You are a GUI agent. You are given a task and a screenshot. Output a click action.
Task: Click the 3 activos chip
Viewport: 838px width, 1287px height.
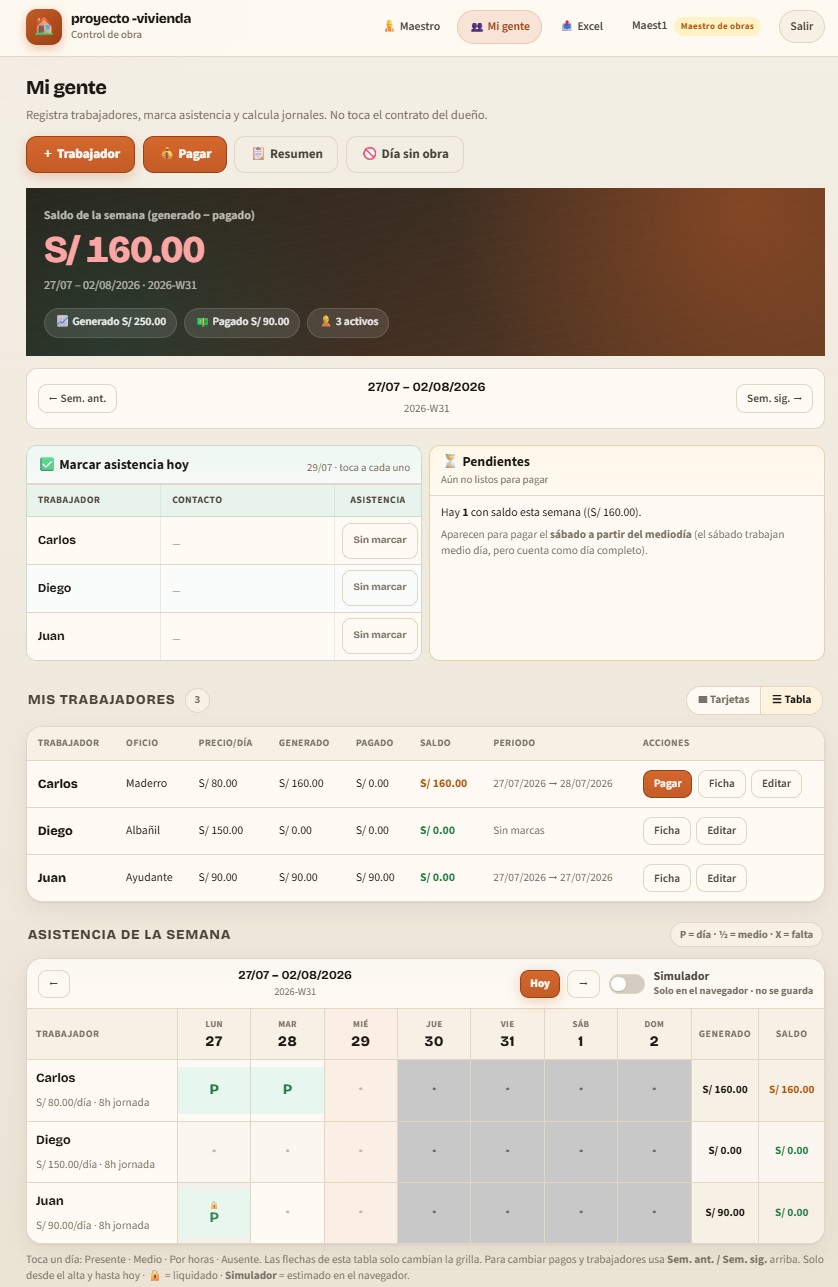click(x=348, y=322)
